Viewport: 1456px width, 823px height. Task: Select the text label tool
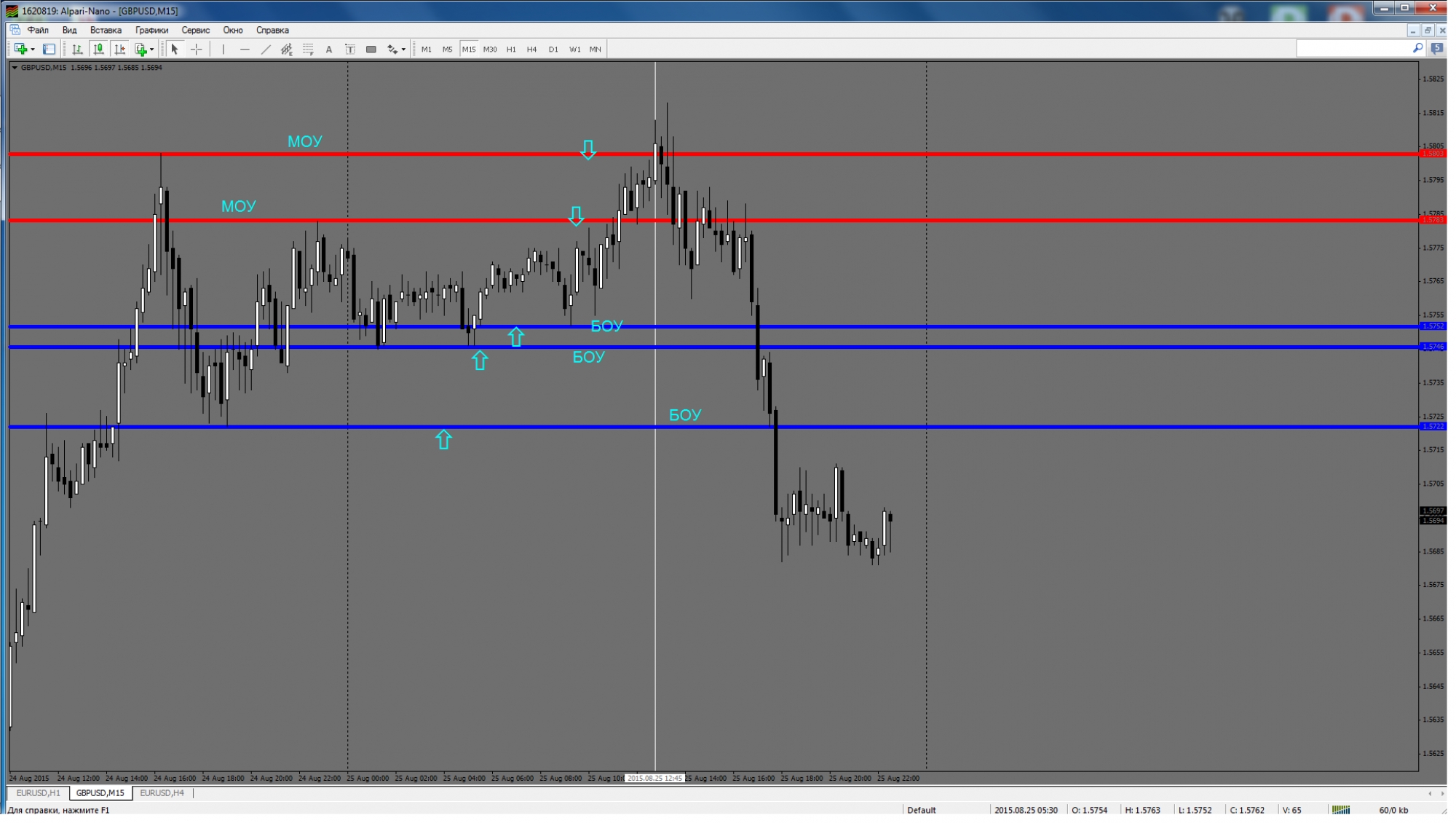coord(329,50)
